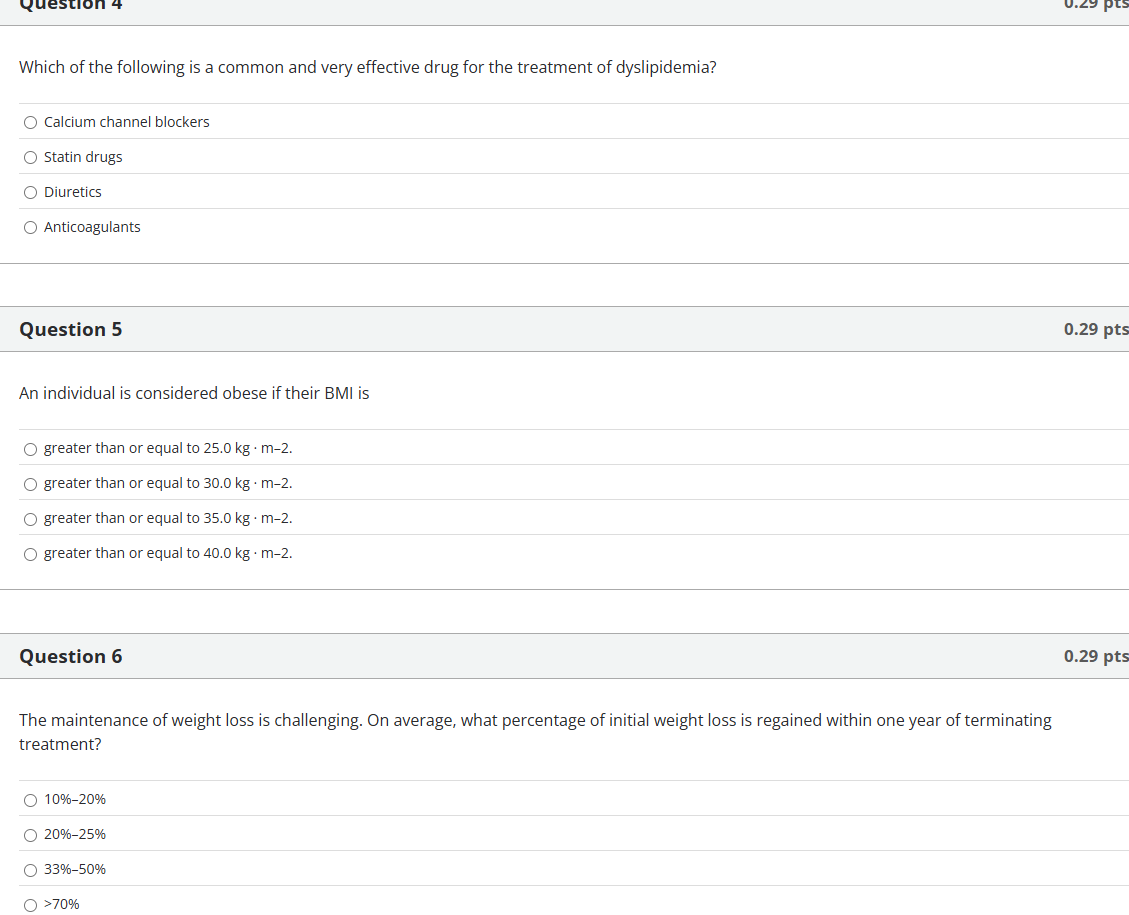Click the Question 6 header bar

click(x=70, y=656)
